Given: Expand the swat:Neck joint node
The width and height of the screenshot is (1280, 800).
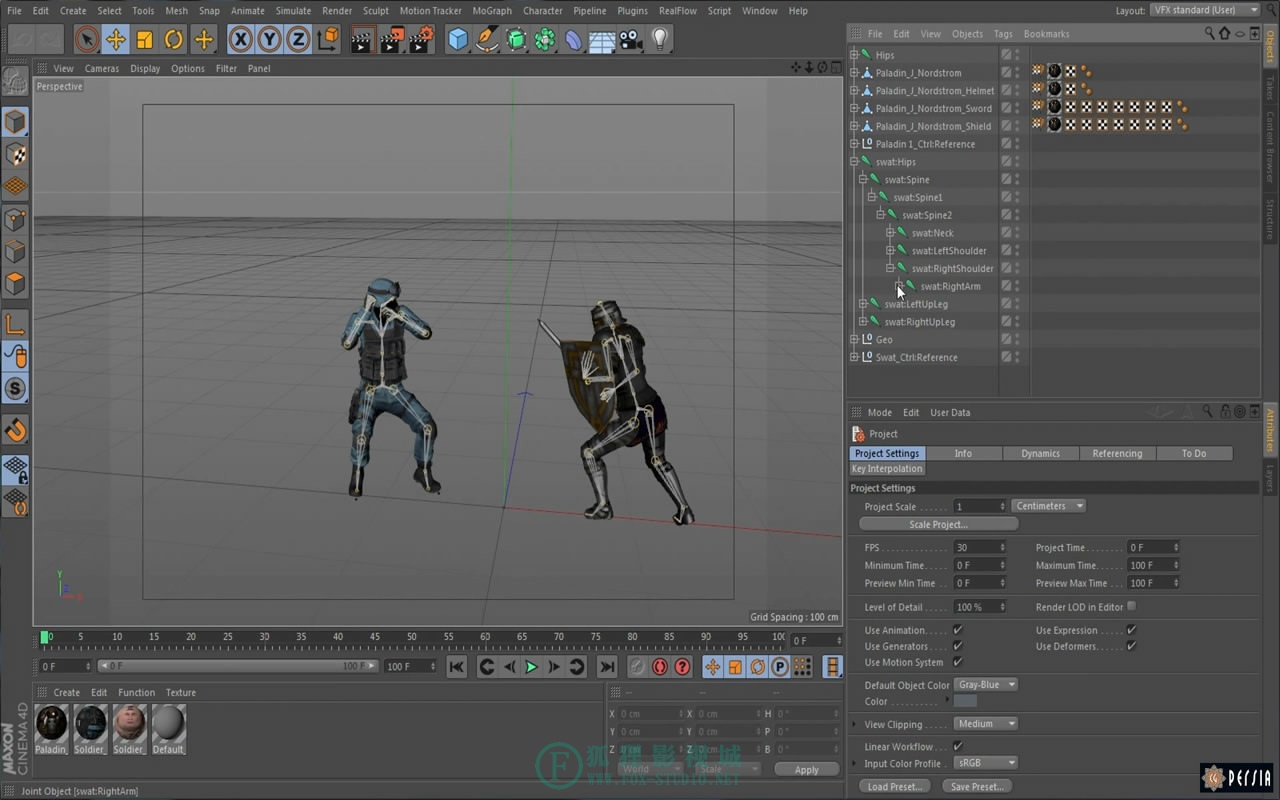Looking at the screenshot, I should click(890, 233).
